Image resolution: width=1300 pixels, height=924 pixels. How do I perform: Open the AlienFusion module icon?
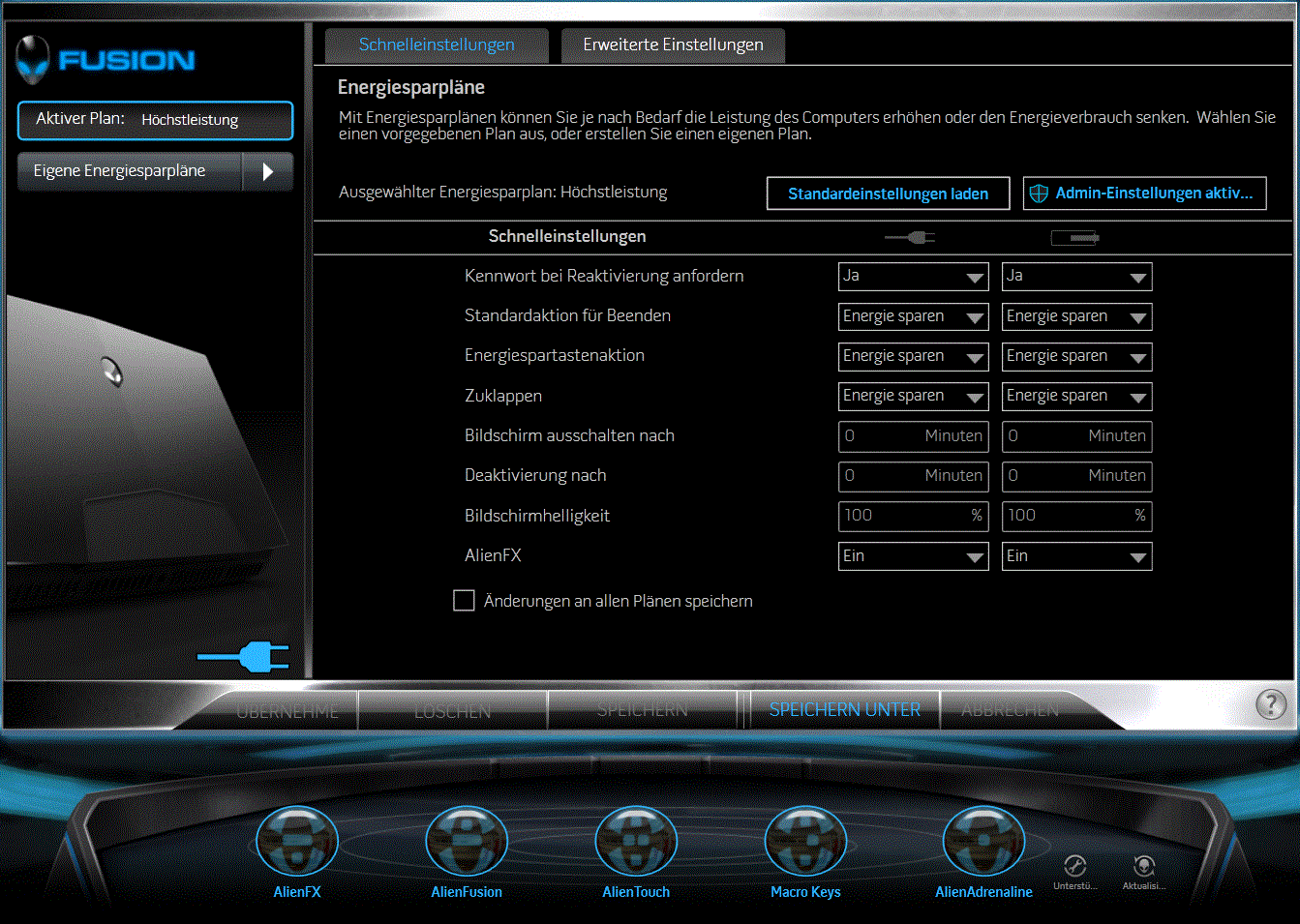click(467, 842)
